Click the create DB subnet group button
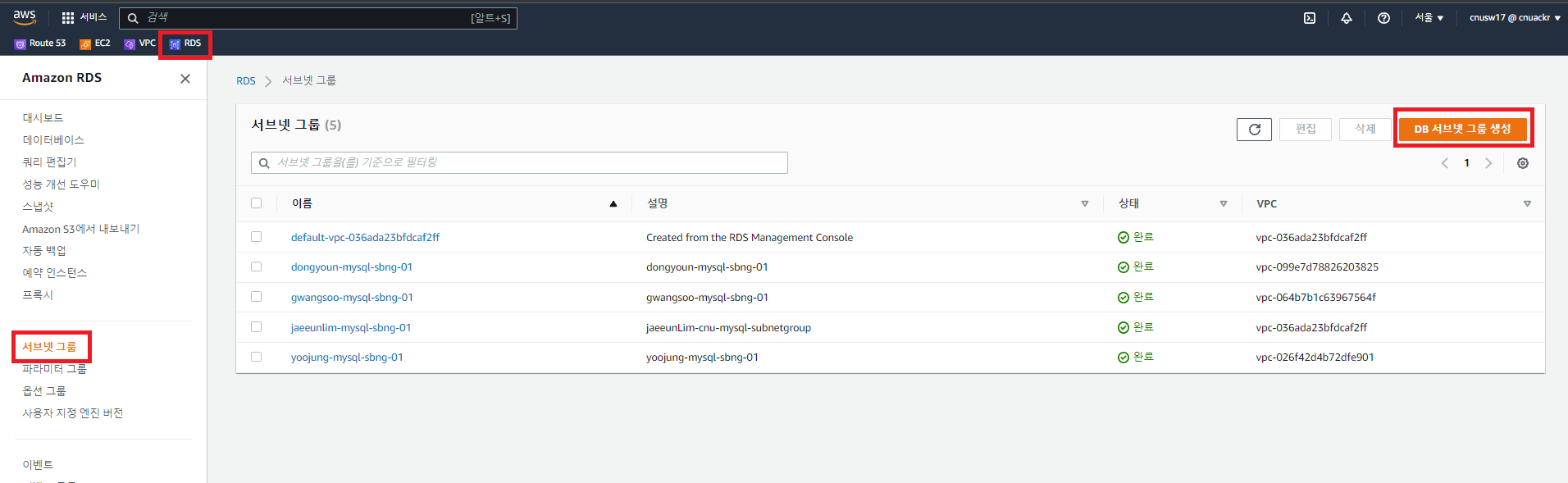The width and height of the screenshot is (1568, 483). pos(1462,129)
